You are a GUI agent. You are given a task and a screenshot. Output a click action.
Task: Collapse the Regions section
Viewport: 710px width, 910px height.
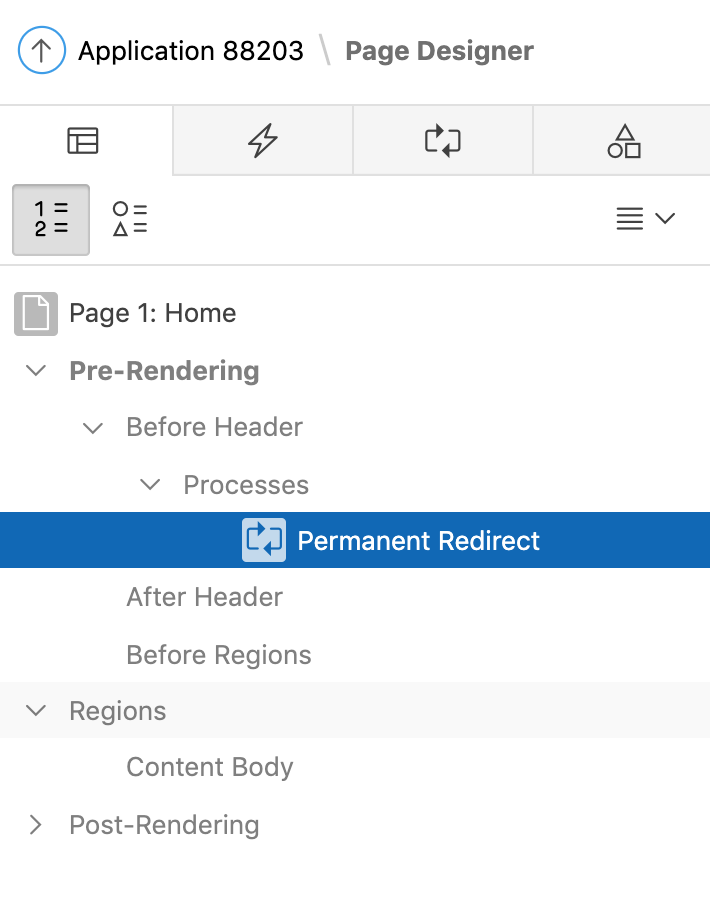pyautogui.click(x=36, y=711)
